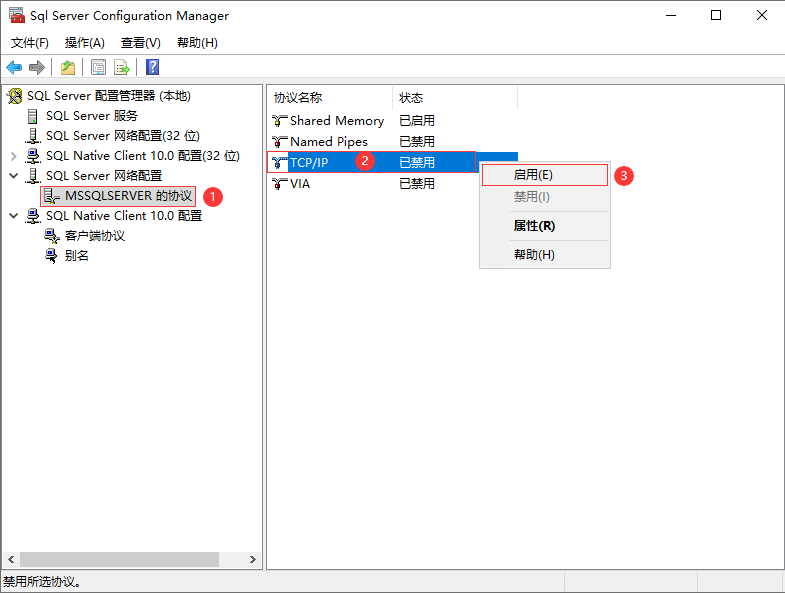785x593 pixels.
Task: Click tree pane's right scroll arrow
Action: coord(253,559)
